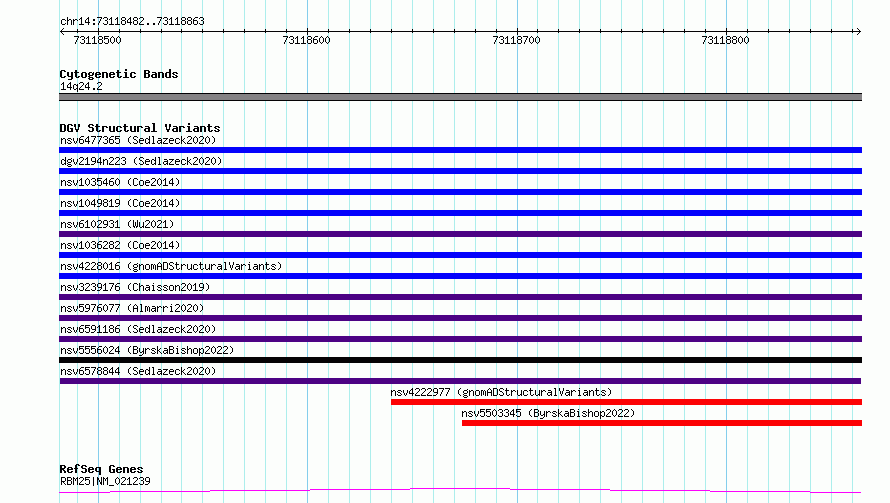Open the nsv6102931 (Wu2021) variant label
The height and width of the screenshot is (503, 890).
click(x=117, y=224)
